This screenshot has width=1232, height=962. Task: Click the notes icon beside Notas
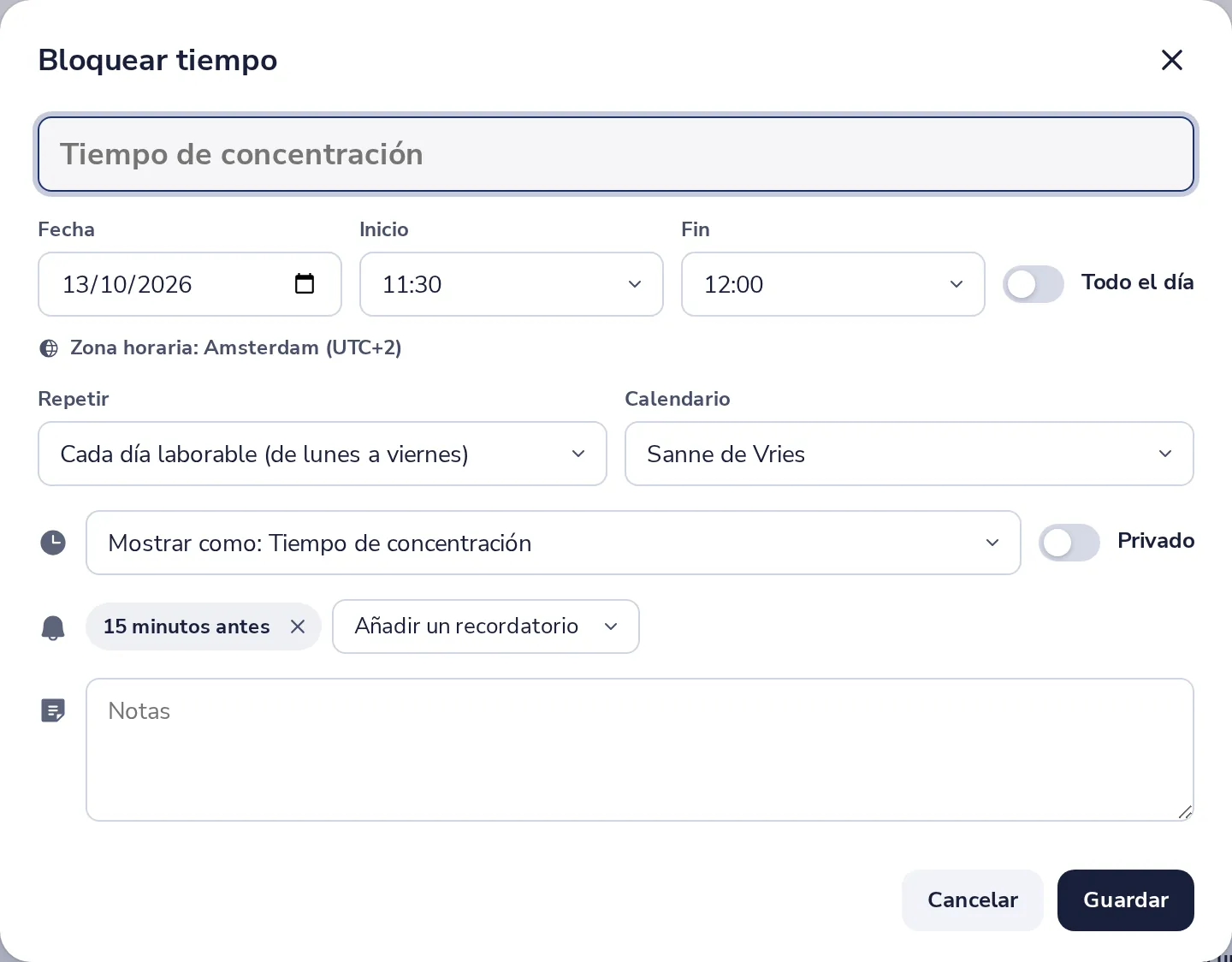click(x=53, y=710)
